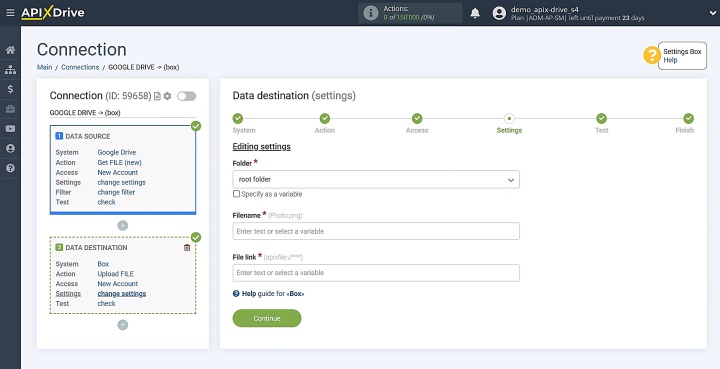Screen dimensions: 720x369
Task: Click Data Source change settings link
Action: [x=121, y=182]
